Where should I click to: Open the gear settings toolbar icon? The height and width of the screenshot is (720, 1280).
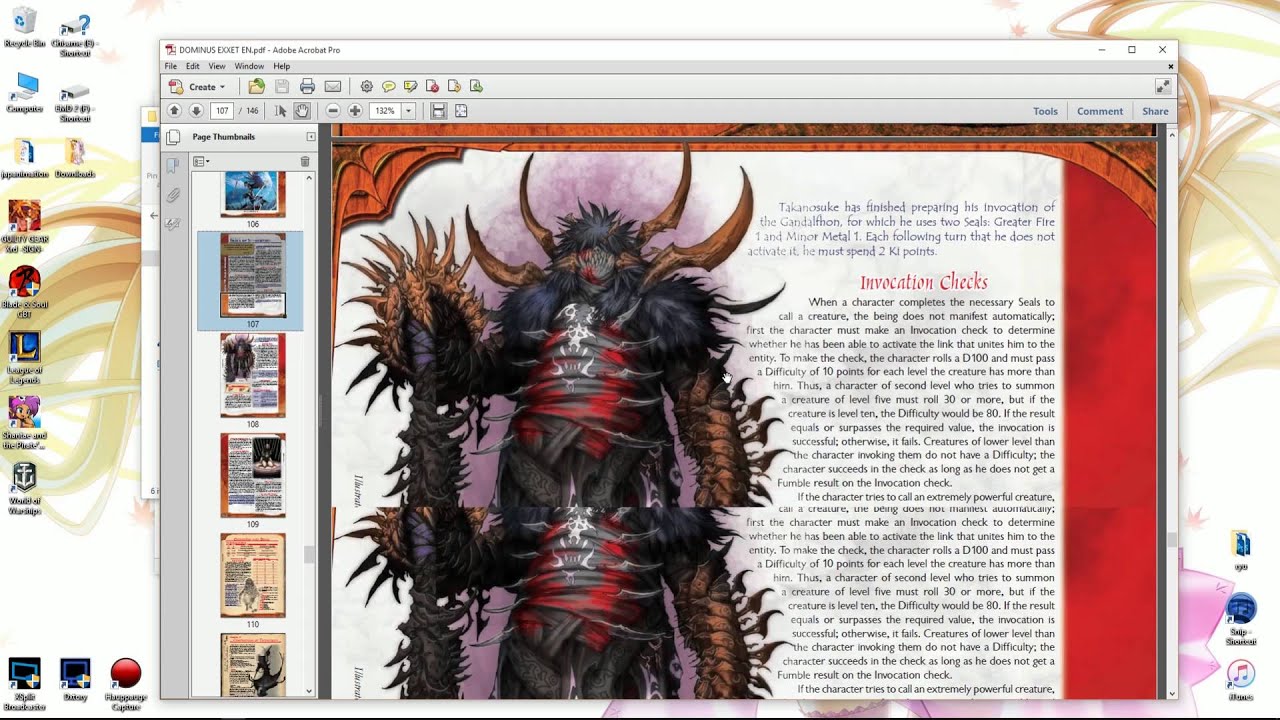click(x=366, y=87)
